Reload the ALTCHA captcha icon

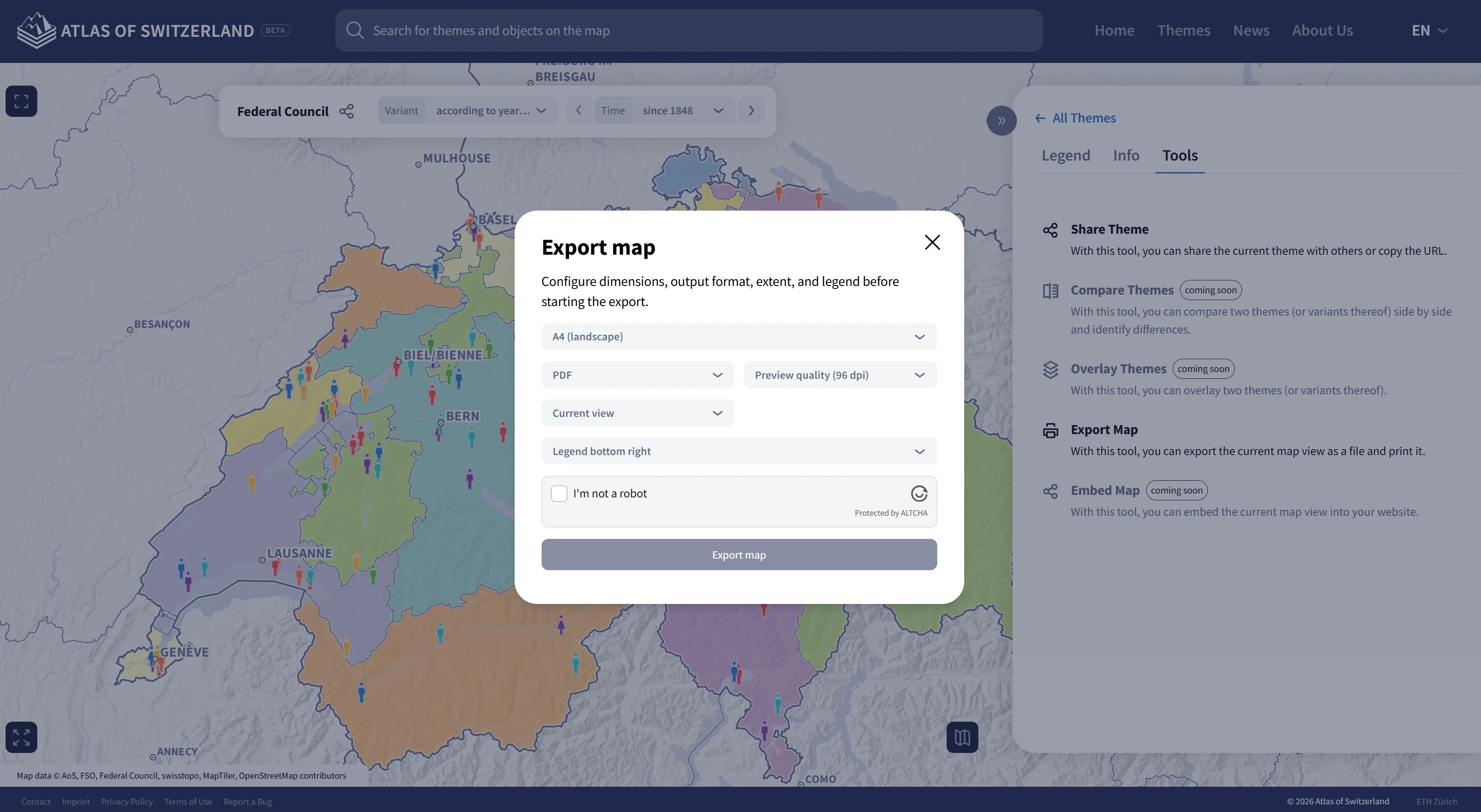[x=919, y=494]
